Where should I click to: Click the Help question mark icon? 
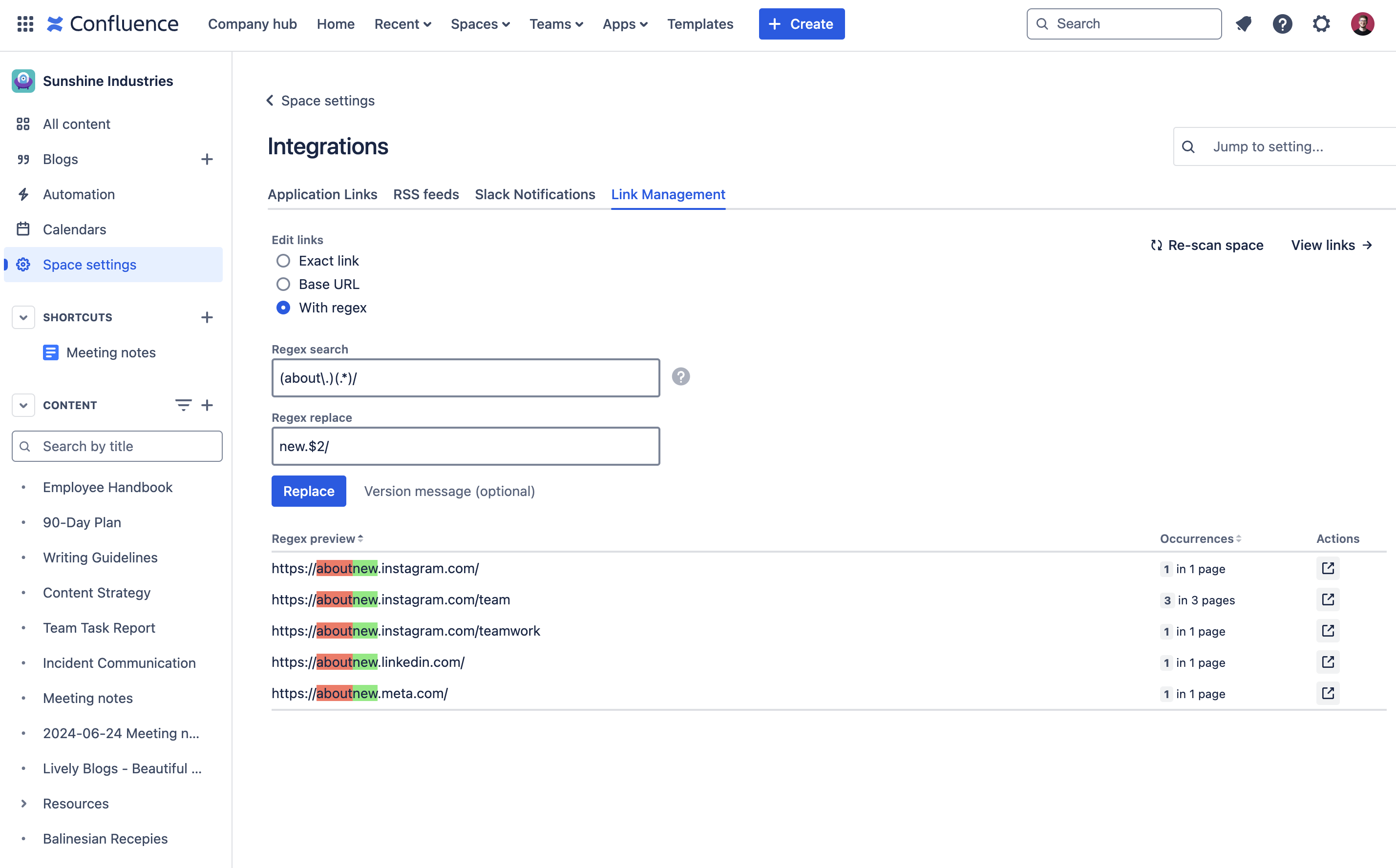[x=681, y=376]
